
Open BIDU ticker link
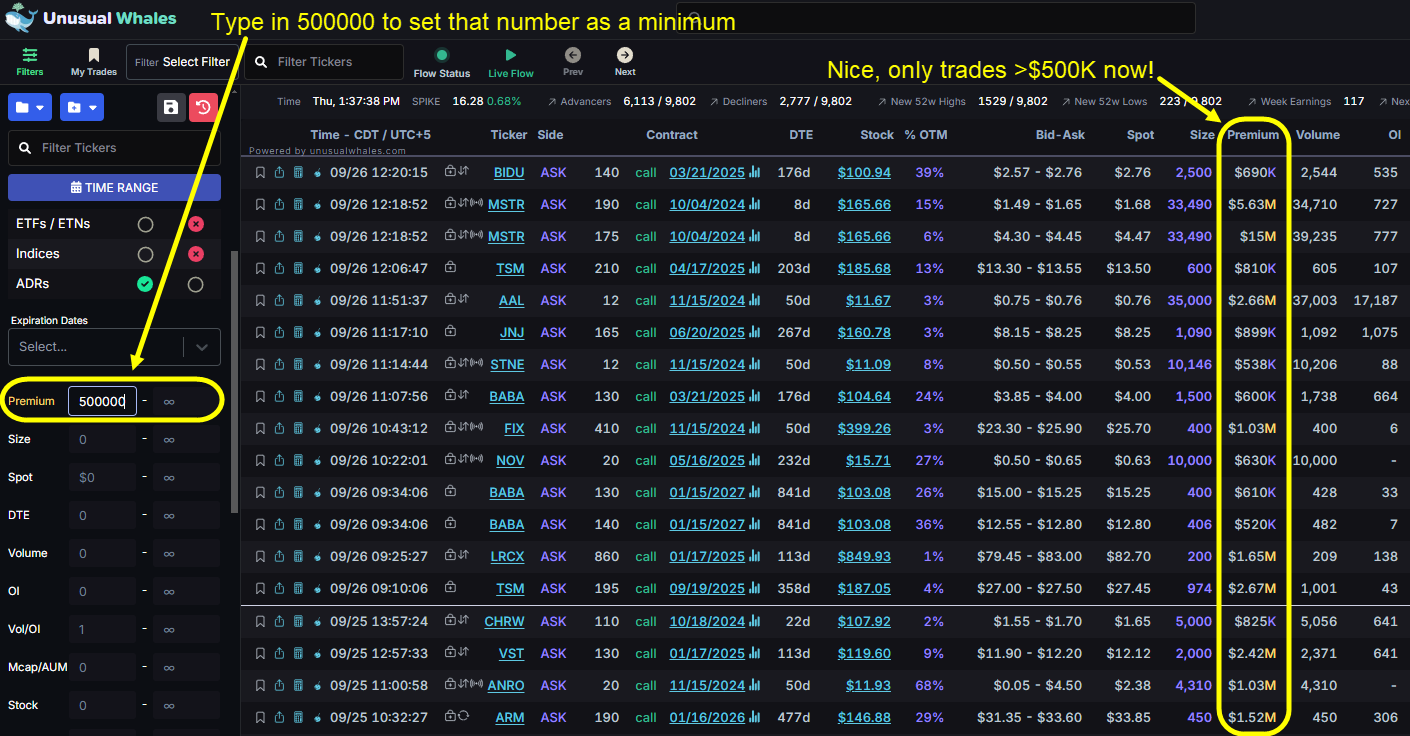(509, 172)
